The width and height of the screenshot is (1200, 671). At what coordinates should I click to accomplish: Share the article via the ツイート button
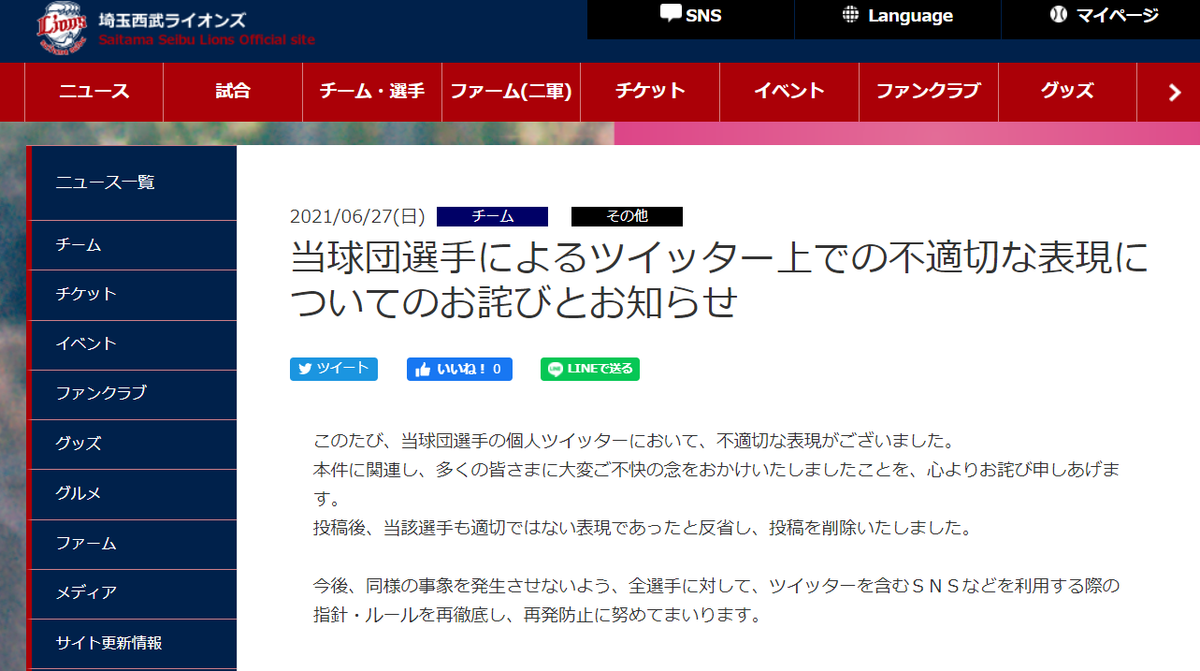click(x=334, y=368)
